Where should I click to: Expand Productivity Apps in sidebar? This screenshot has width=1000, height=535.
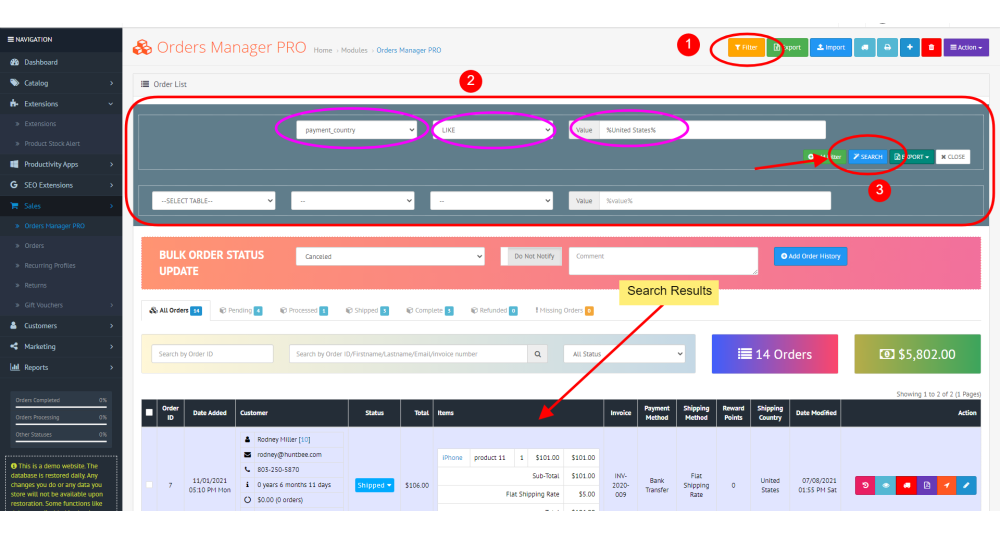(x=61, y=165)
